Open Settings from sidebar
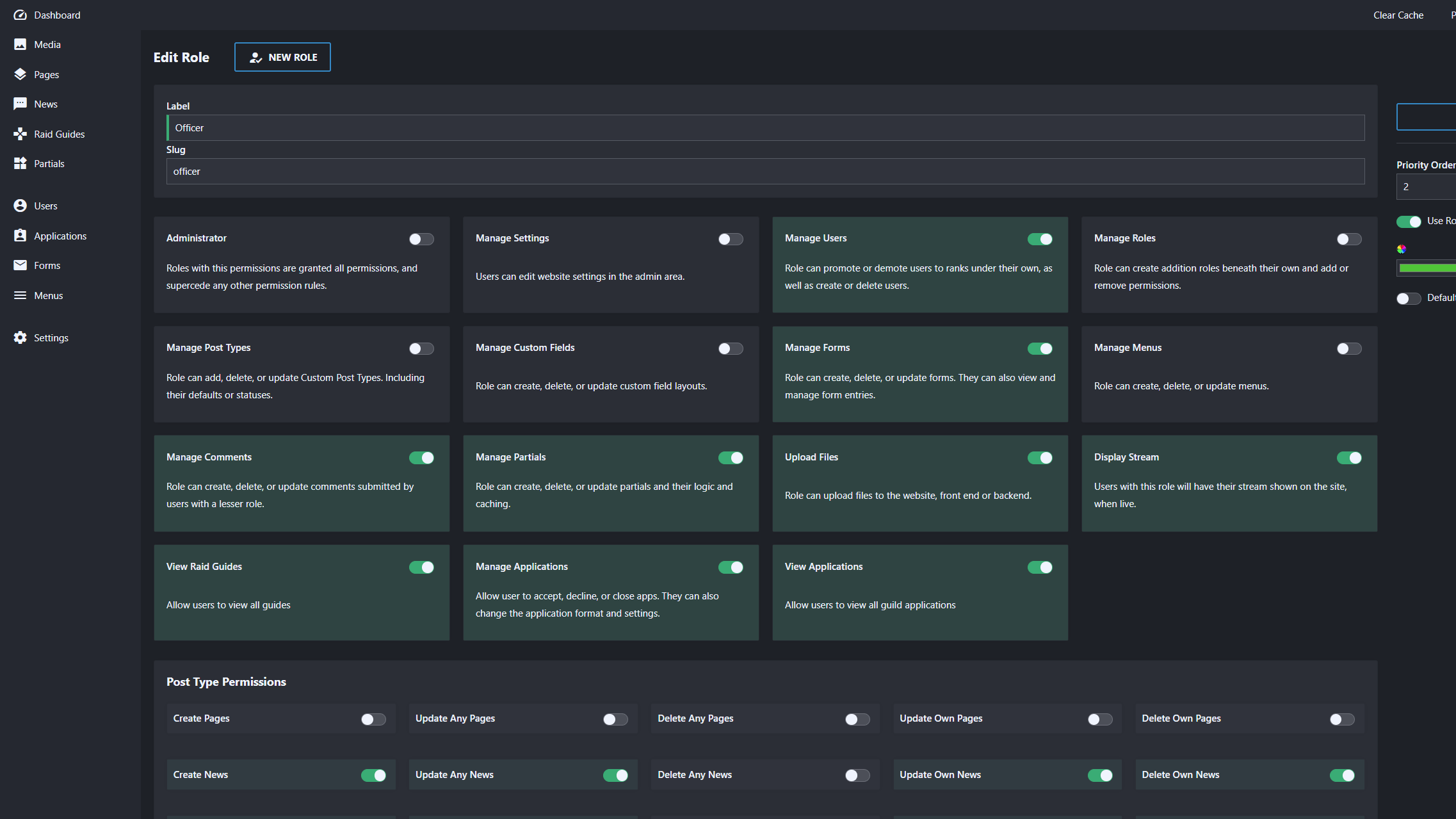1456x819 pixels. (51, 337)
